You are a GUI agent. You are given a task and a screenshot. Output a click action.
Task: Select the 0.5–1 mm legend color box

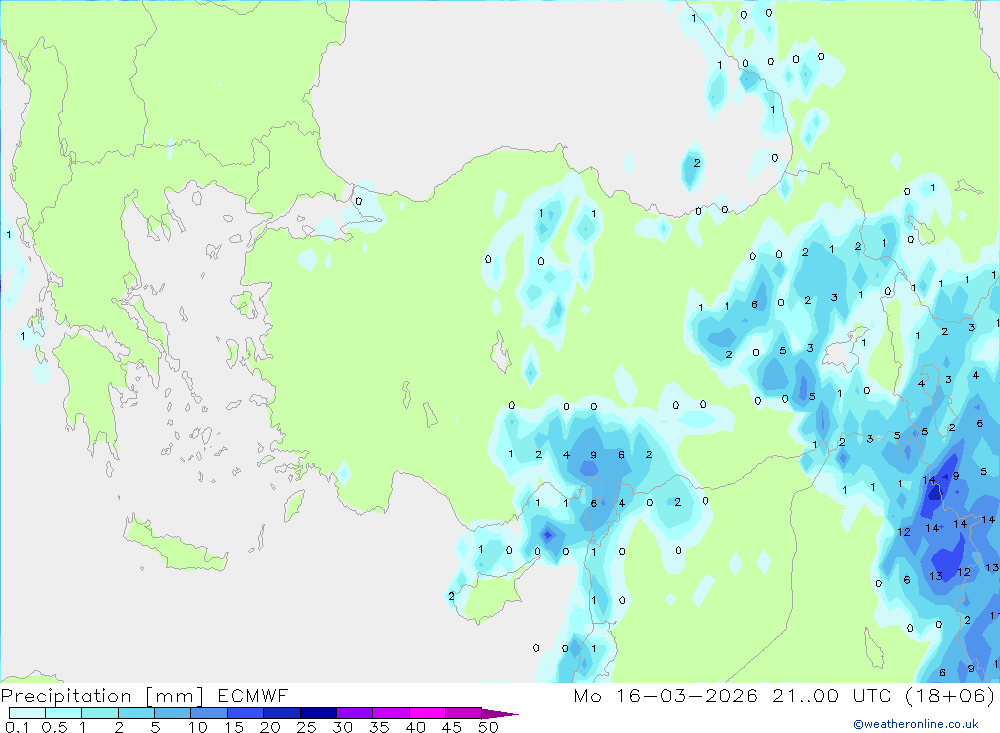pyautogui.click(x=64, y=713)
